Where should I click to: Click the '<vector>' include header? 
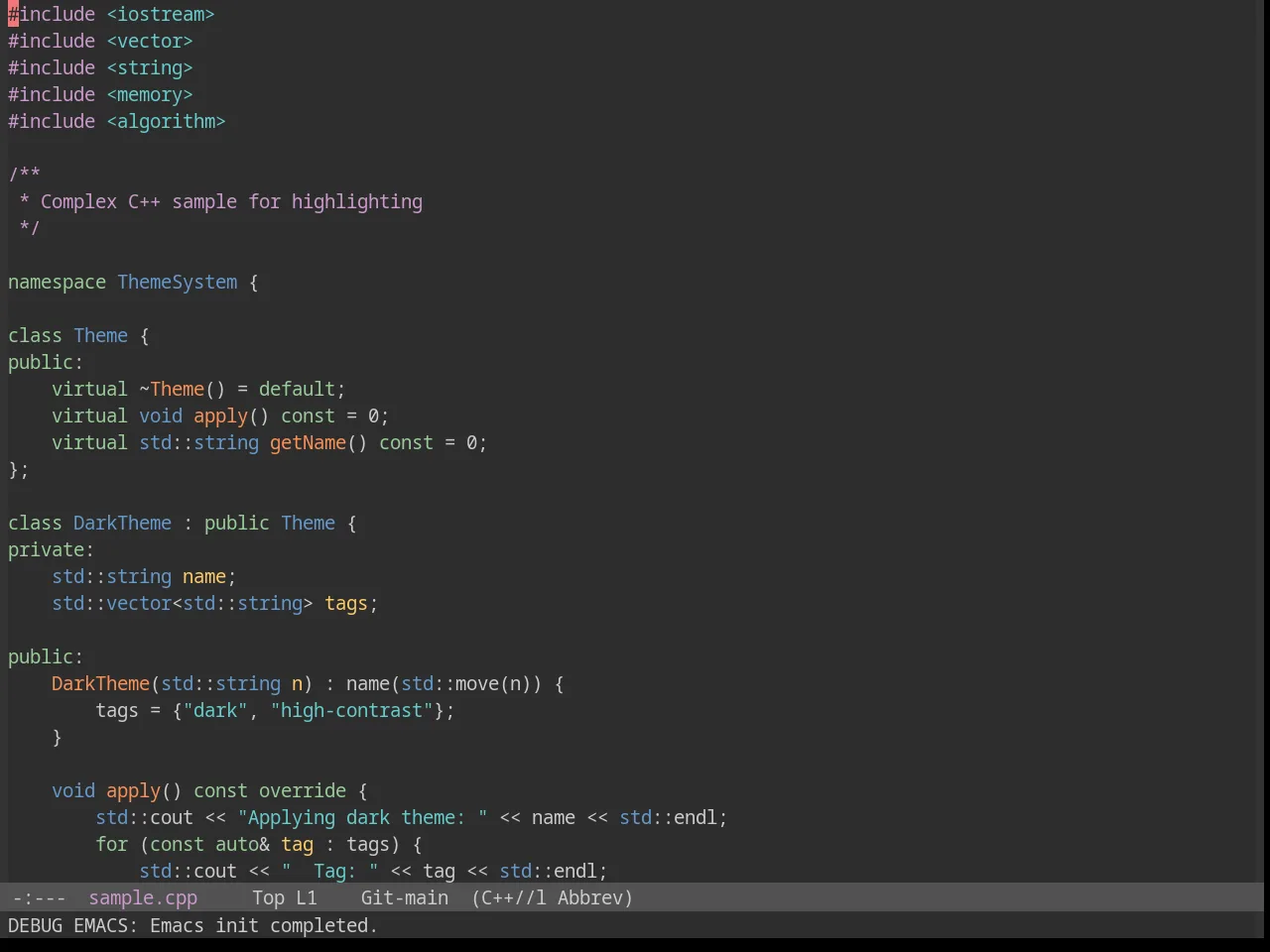pos(150,42)
